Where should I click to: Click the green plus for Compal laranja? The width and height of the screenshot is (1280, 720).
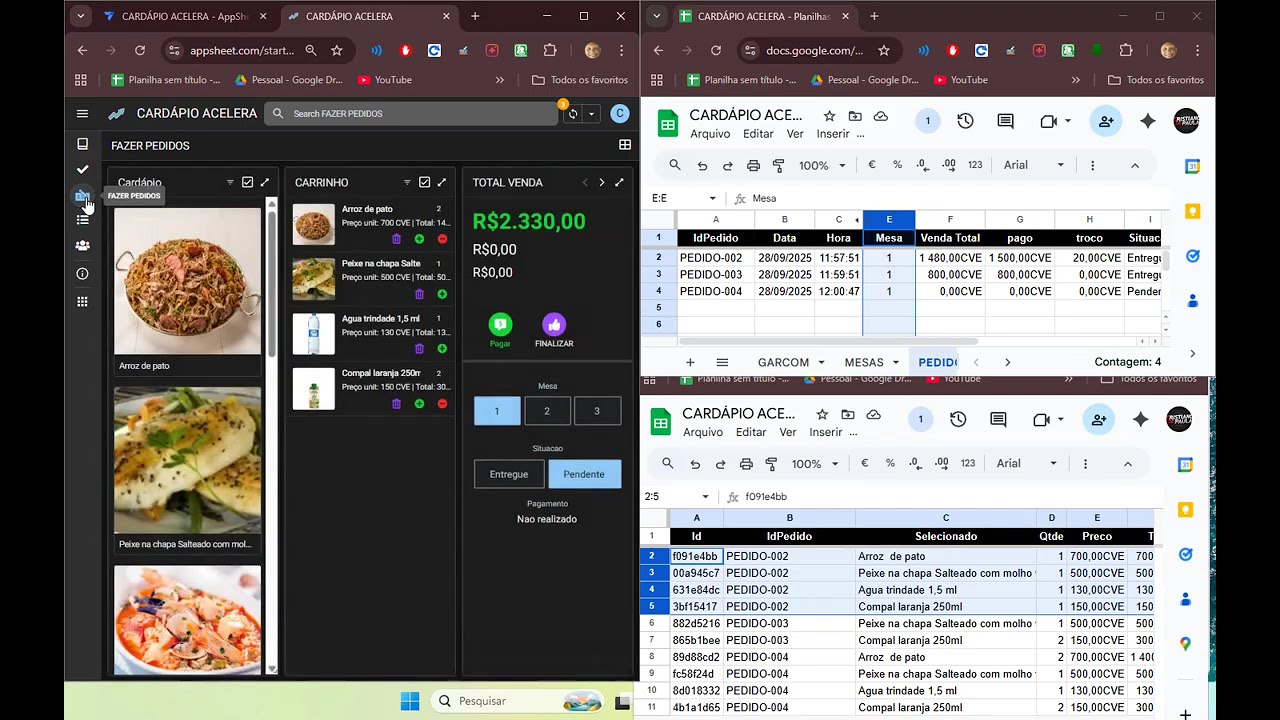(419, 404)
